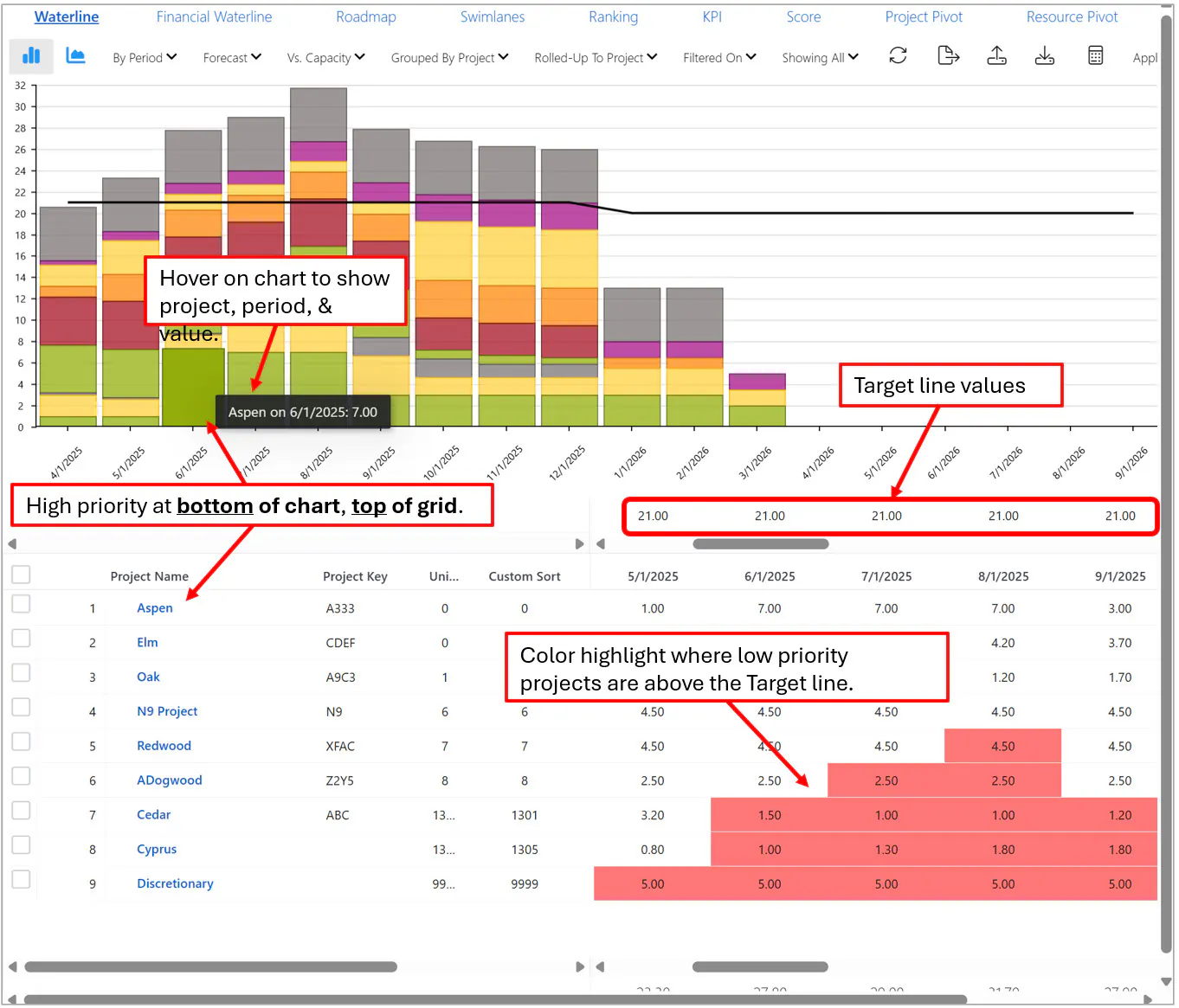
Task: Tick the Redwood row checkbox
Action: point(21,742)
